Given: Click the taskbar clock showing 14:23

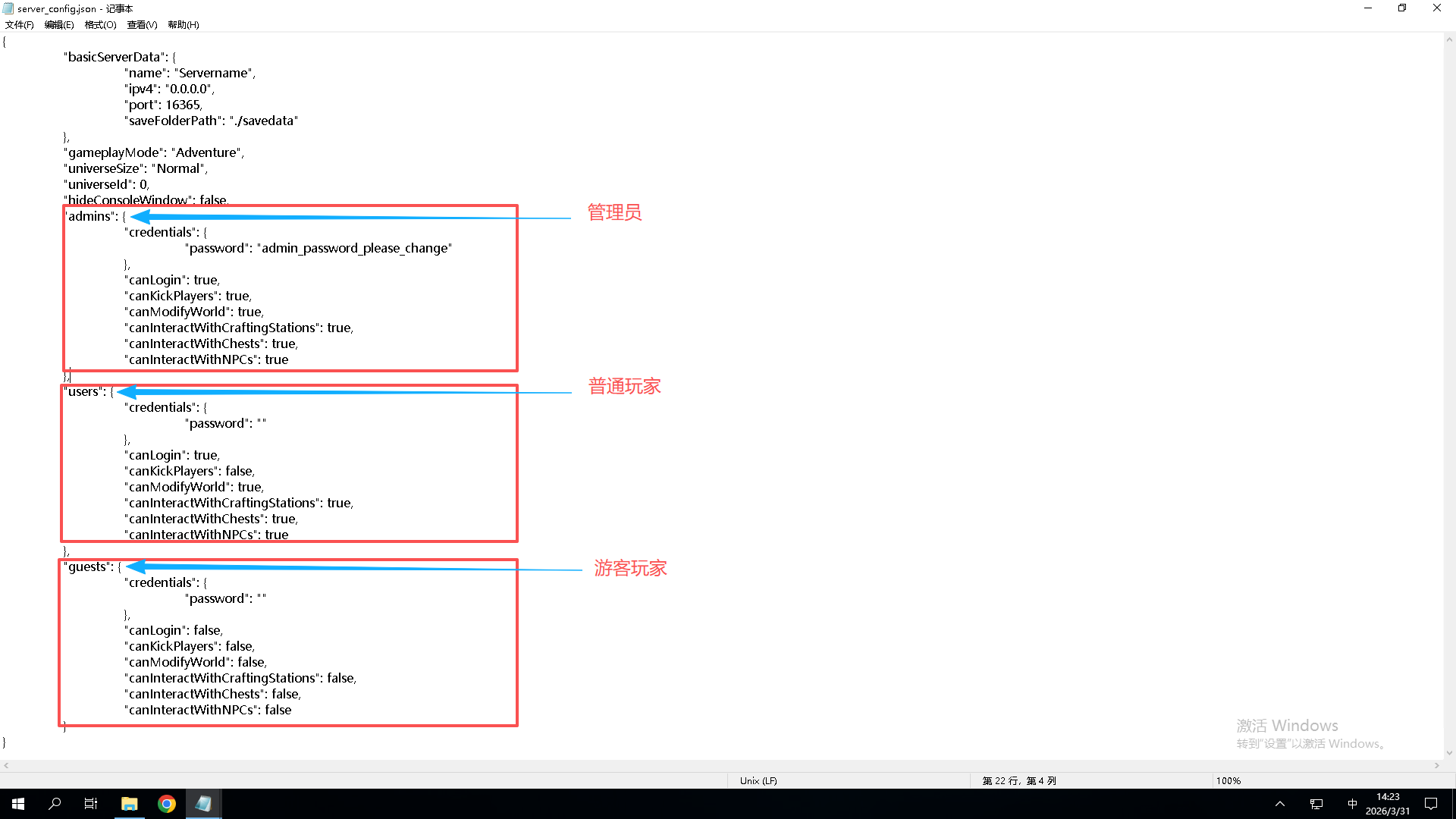Looking at the screenshot, I should [x=1388, y=804].
